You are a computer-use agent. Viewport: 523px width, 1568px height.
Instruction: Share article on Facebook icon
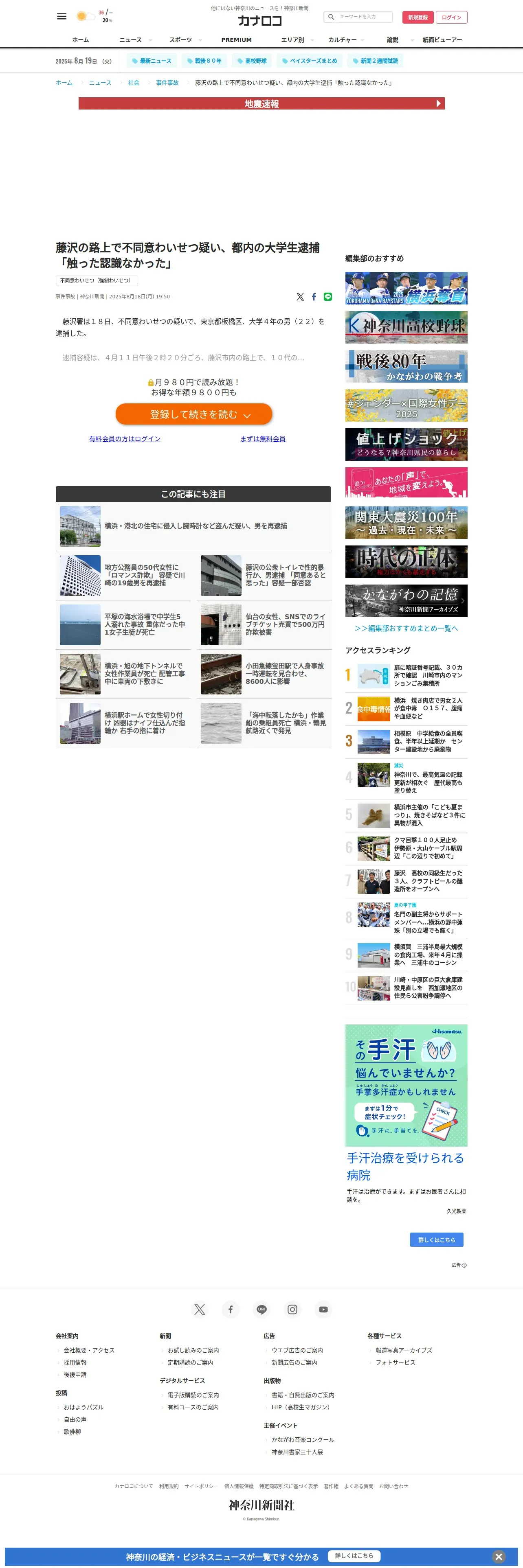[x=314, y=297]
